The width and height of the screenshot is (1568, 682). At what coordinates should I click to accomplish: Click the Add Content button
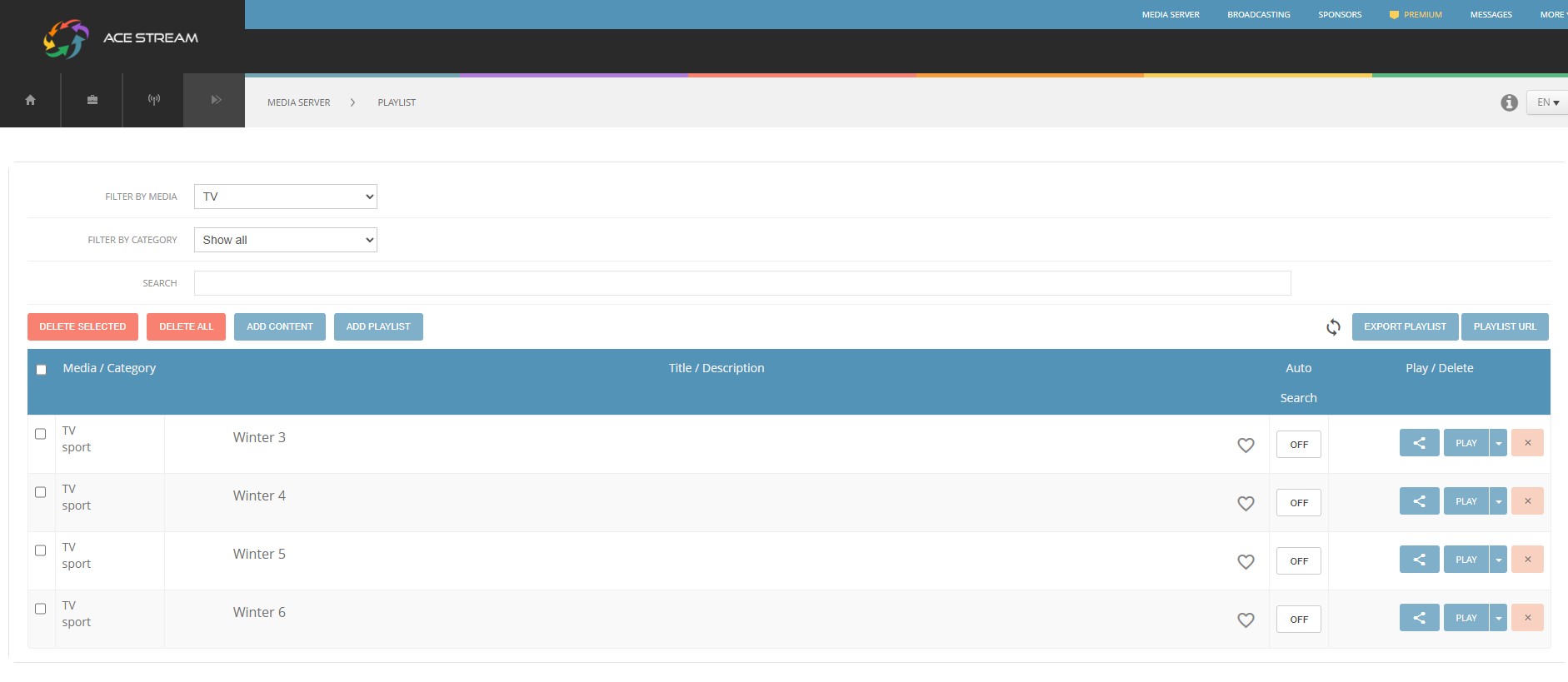point(280,327)
